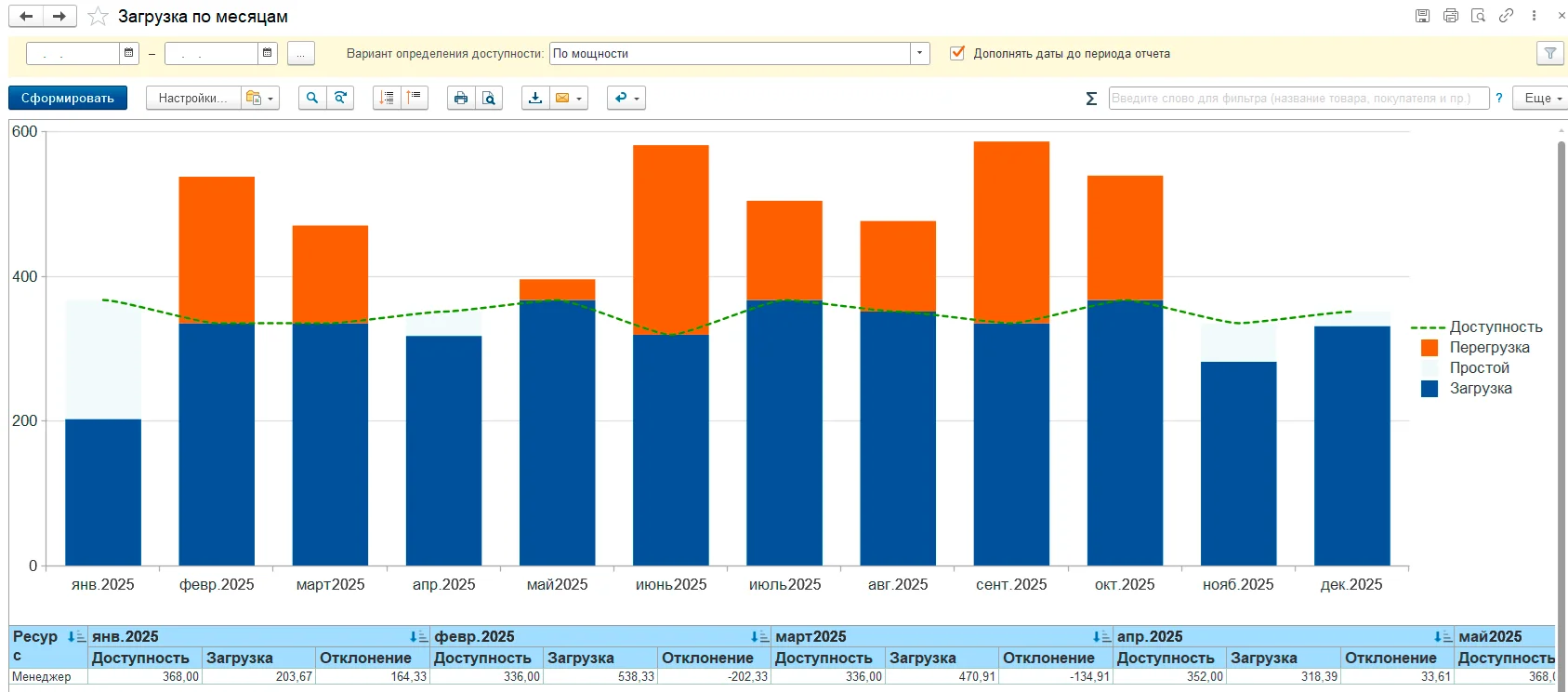The height and width of the screenshot is (692, 1568).
Task: Click the 'янв.2025' table column header
Action: click(x=125, y=636)
